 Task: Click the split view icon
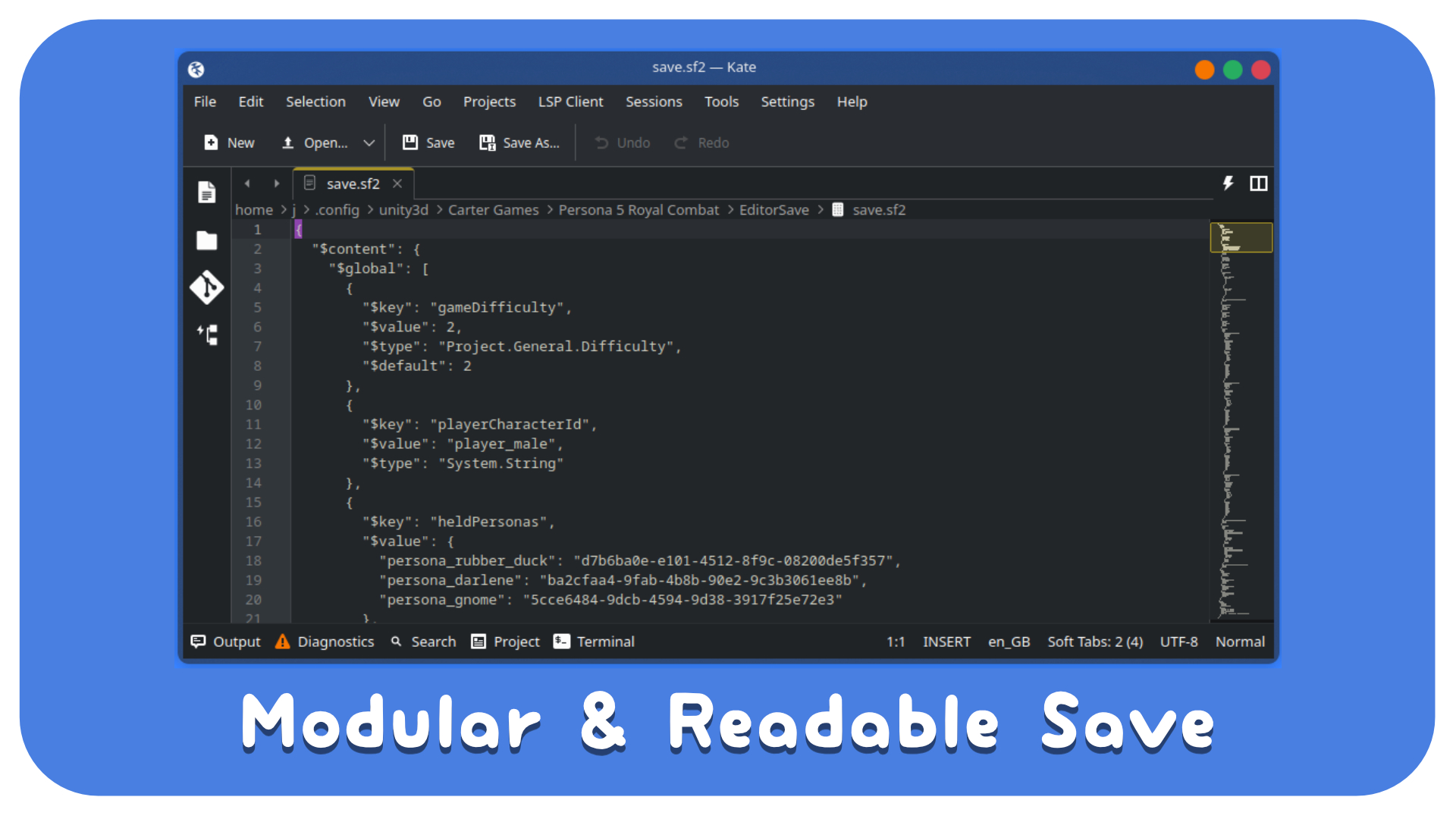pos(1258,184)
